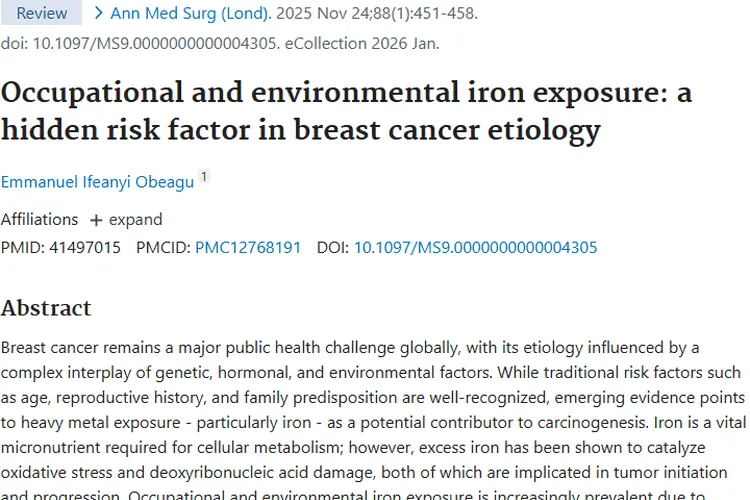Screen dimensions: 750x500
Task: Open author Emmanuel Ifeanyi Obeagu's link
Action: [95, 181]
